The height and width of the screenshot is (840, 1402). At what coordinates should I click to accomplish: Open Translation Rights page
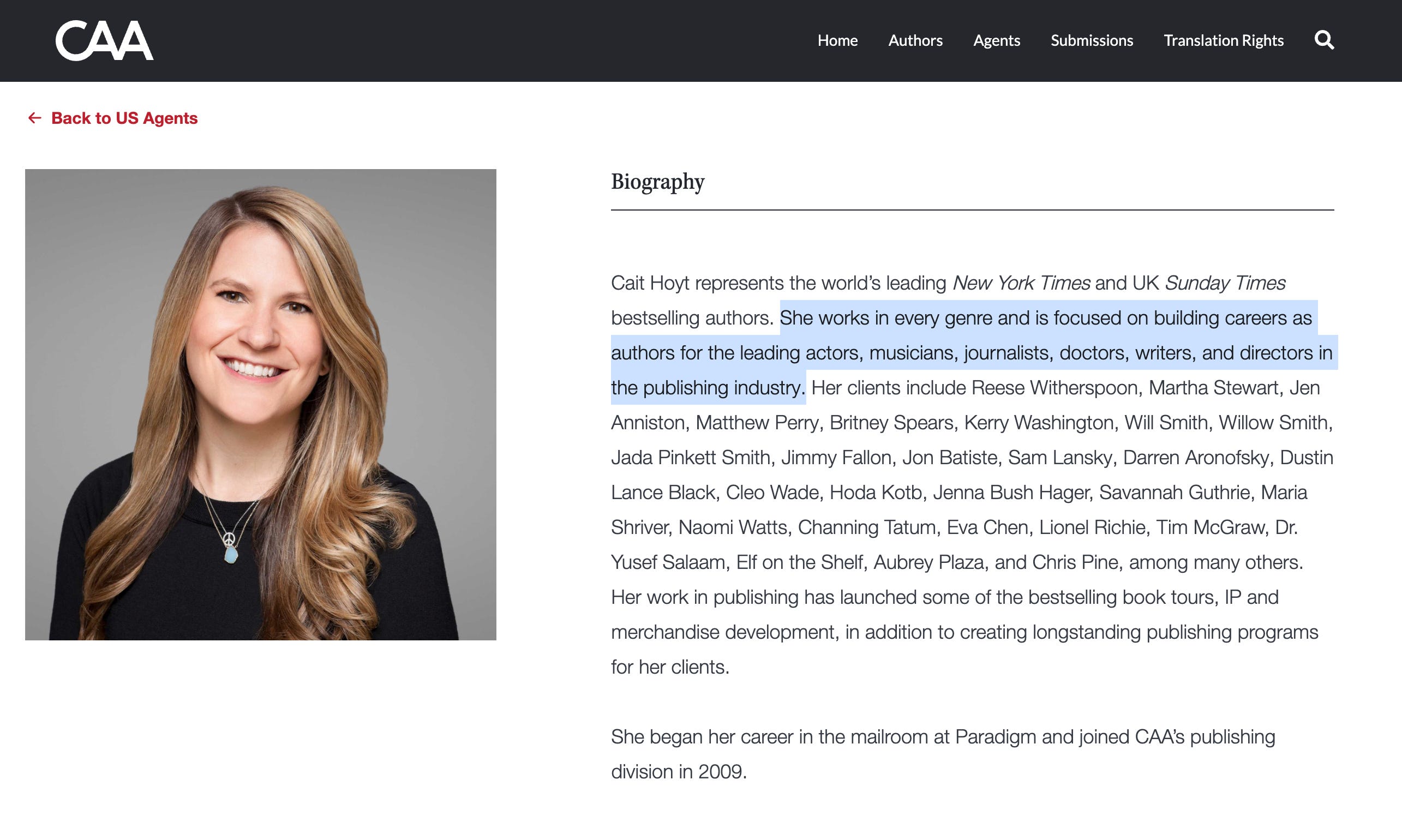[1223, 40]
